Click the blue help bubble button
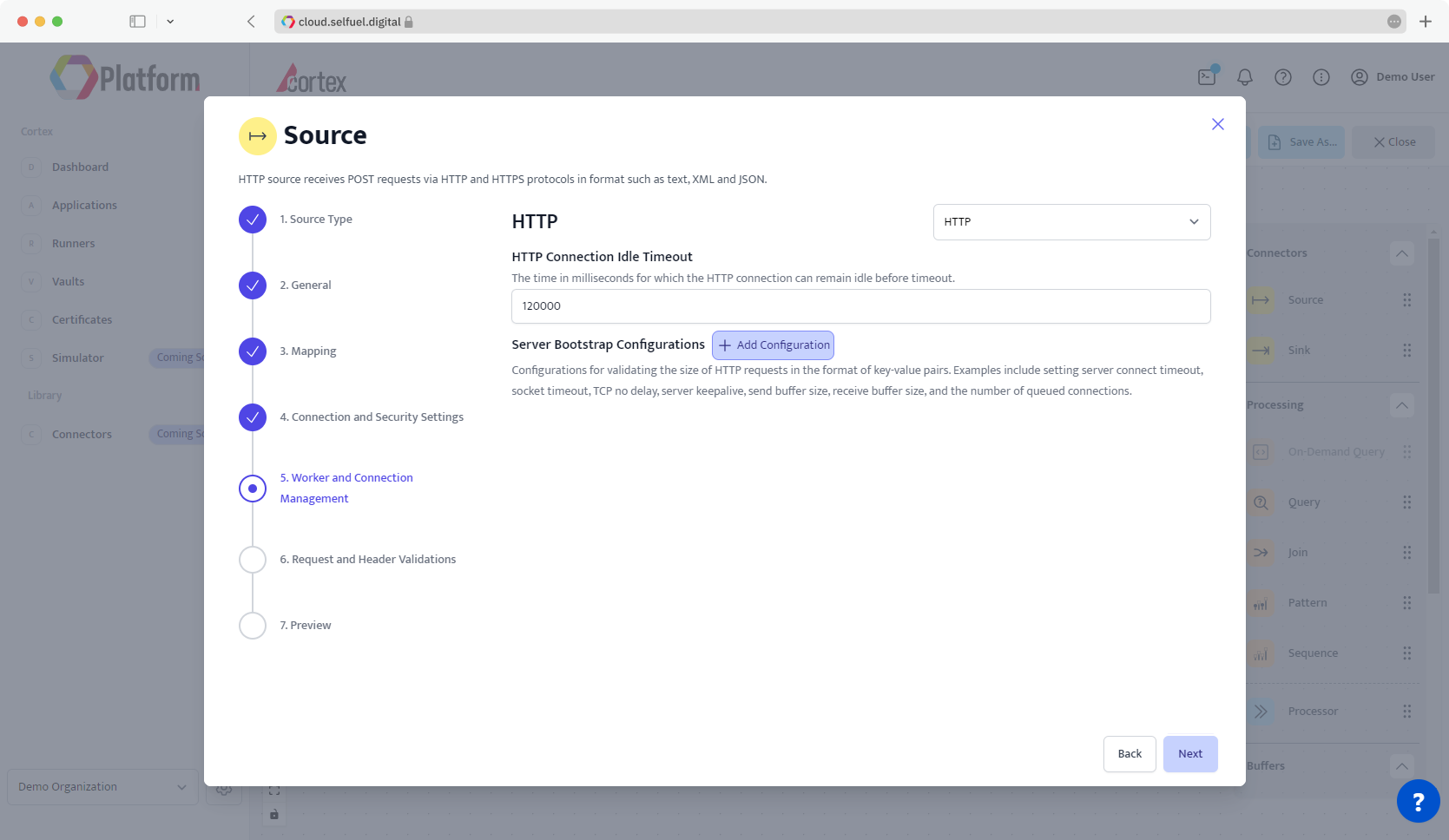 [x=1418, y=802]
